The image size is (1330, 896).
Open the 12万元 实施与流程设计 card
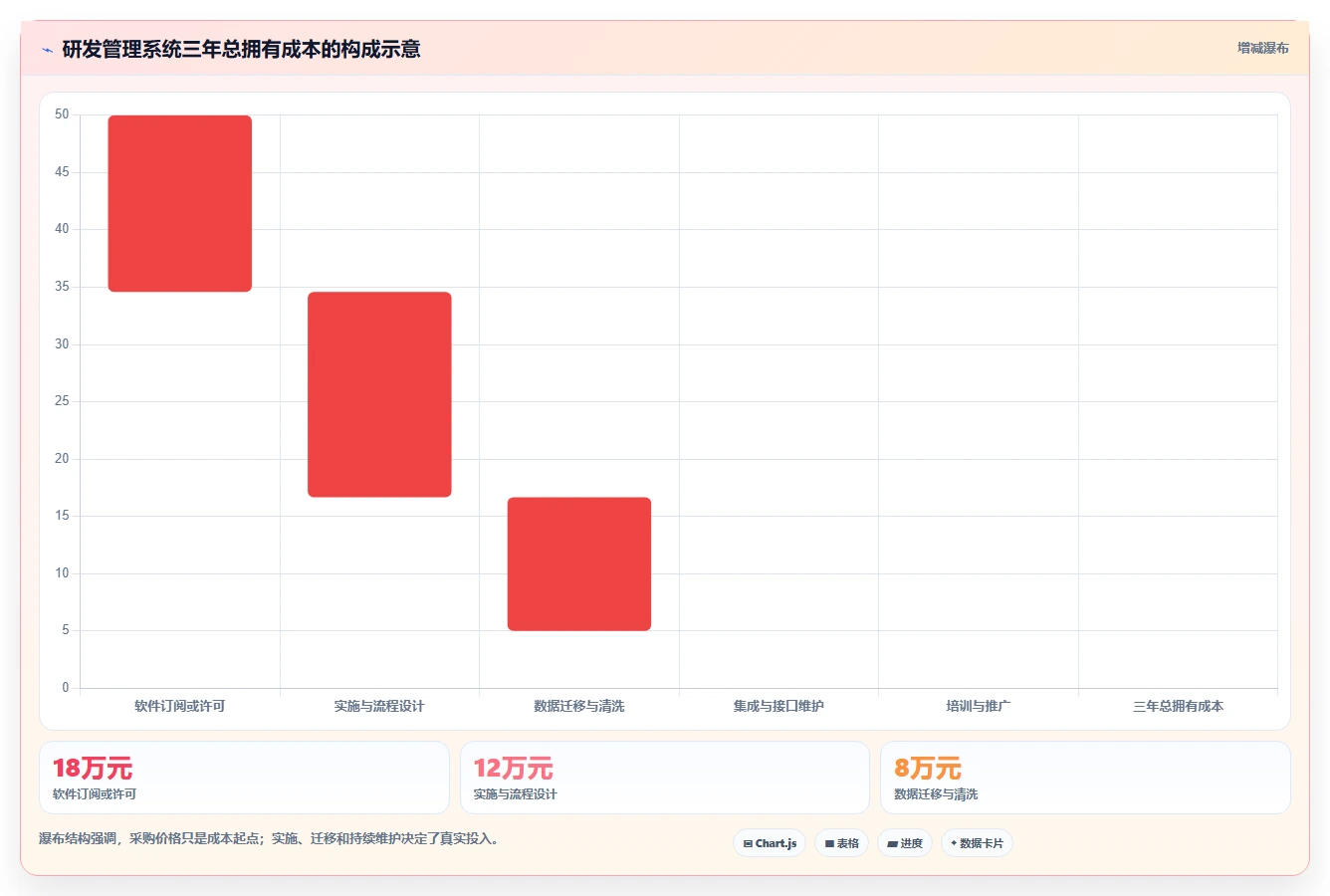pos(665,778)
